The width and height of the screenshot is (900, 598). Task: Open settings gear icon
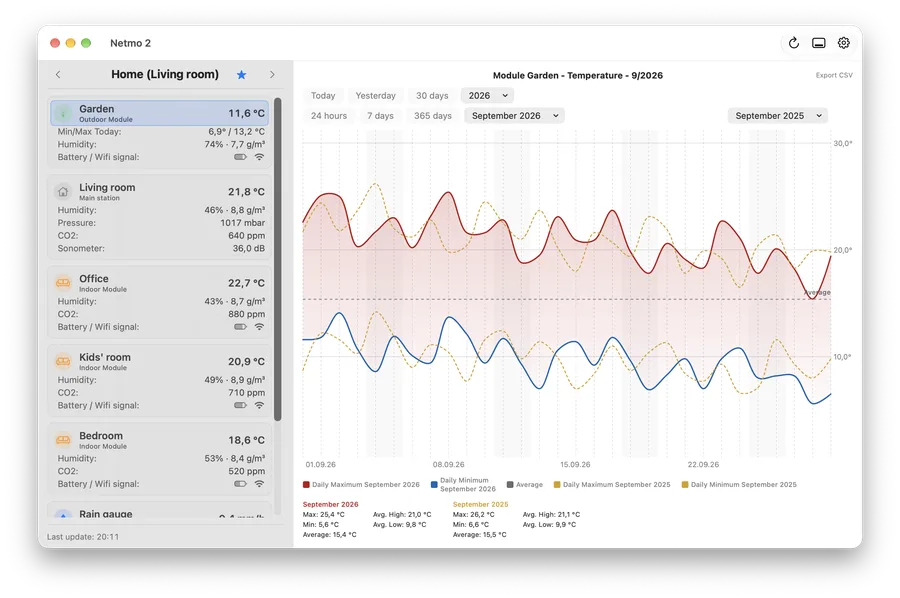click(843, 43)
